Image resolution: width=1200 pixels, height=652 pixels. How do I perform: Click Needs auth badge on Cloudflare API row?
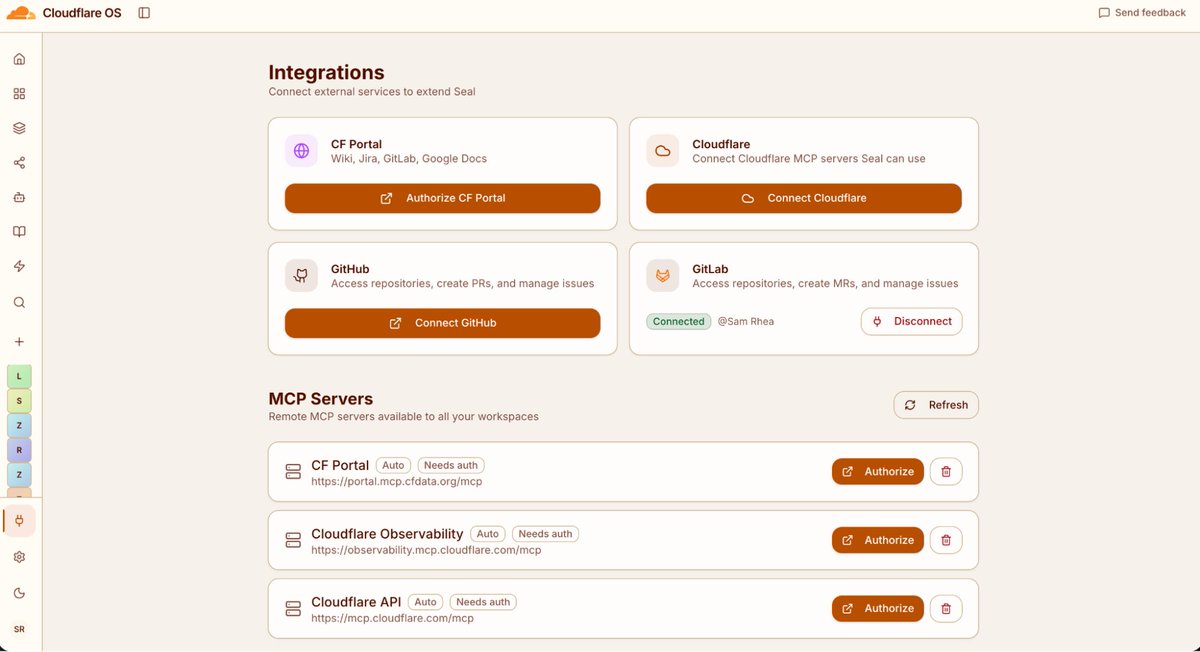click(x=483, y=602)
